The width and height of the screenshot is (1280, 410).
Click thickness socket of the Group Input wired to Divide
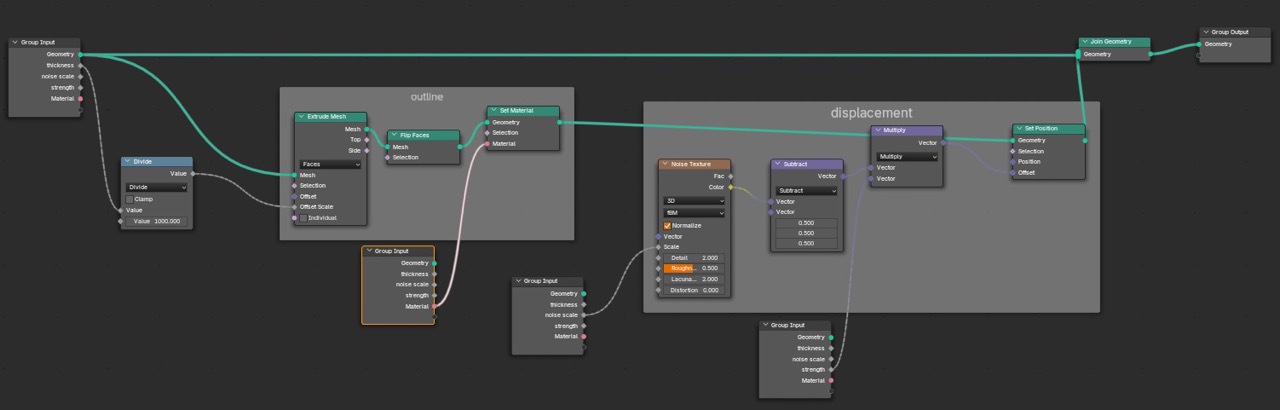point(80,65)
